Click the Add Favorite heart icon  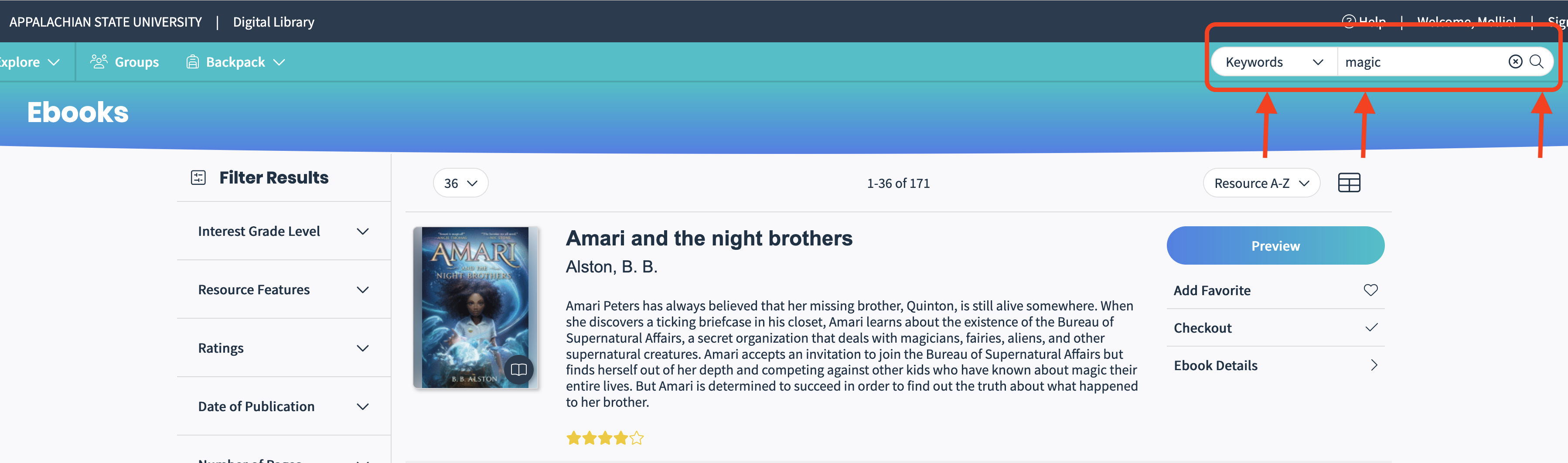1370,290
